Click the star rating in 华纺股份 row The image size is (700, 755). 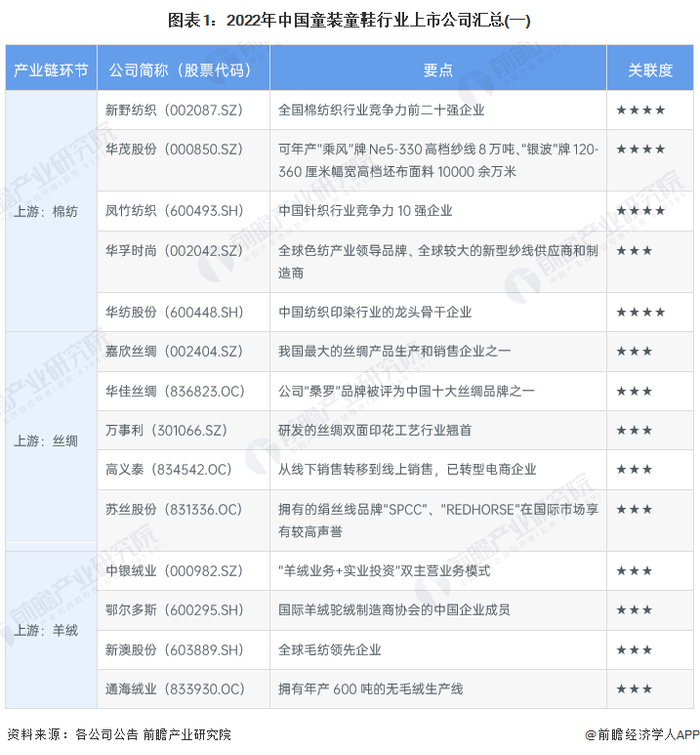pyautogui.click(x=641, y=312)
